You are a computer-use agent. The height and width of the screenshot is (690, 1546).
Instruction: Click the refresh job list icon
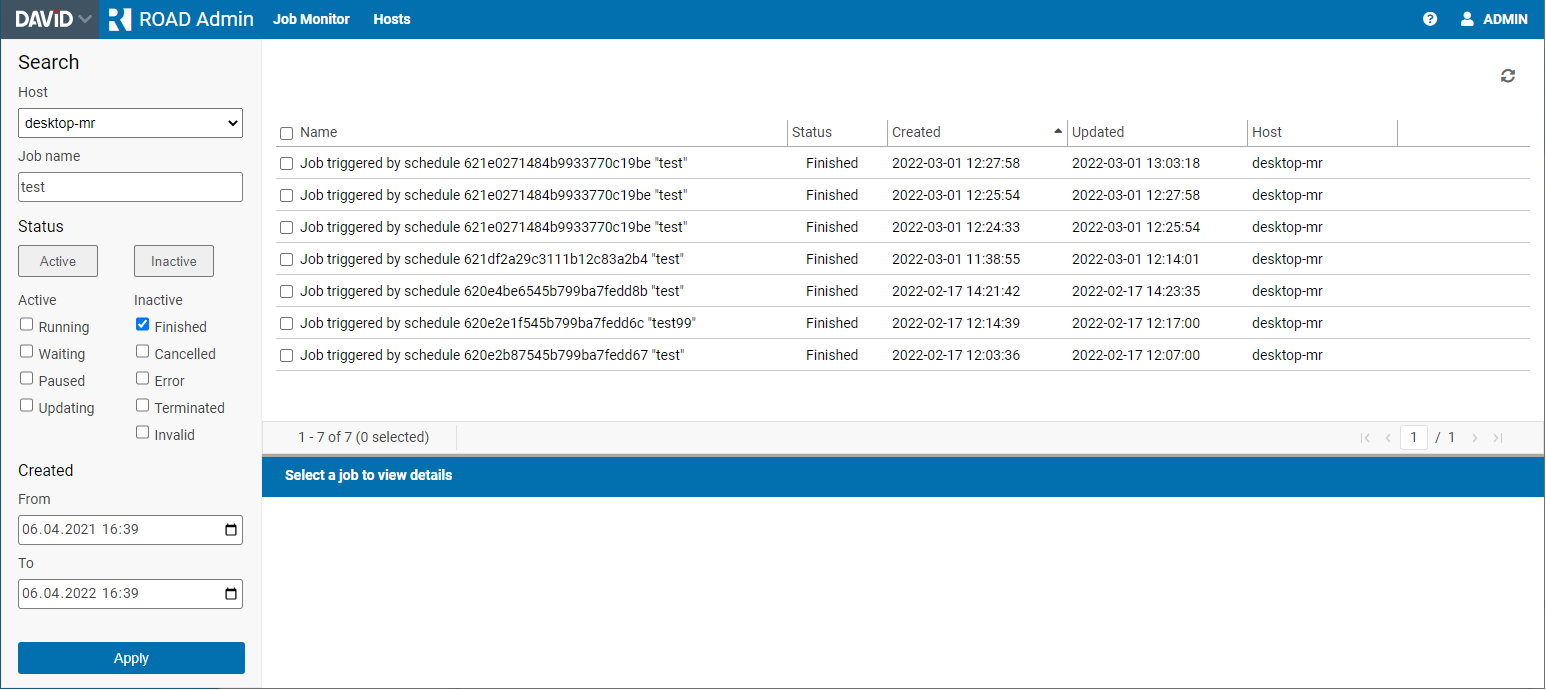pos(1507,76)
